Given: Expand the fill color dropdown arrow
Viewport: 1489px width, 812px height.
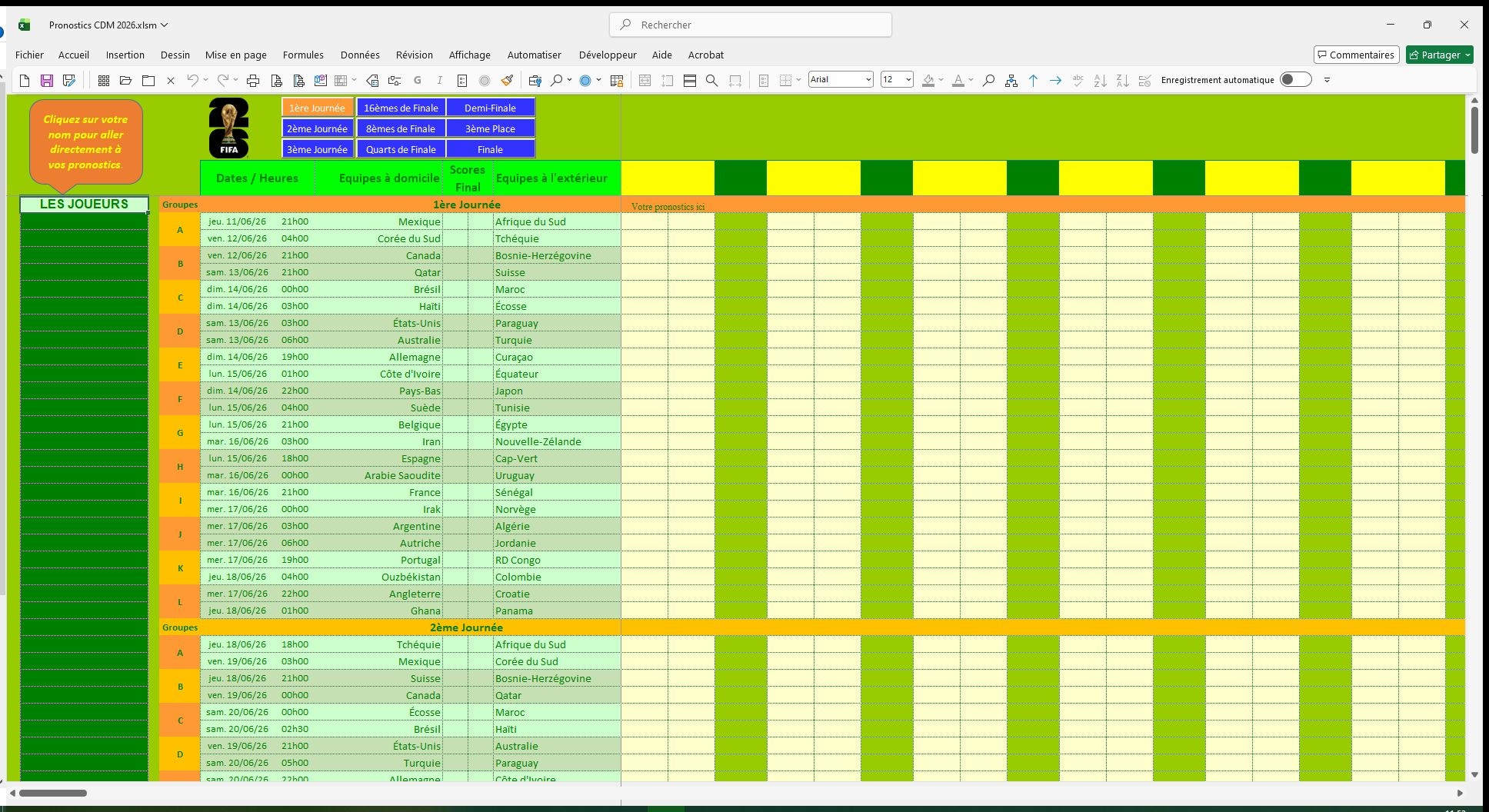Looking at the screenshot, I should point(941,80).
